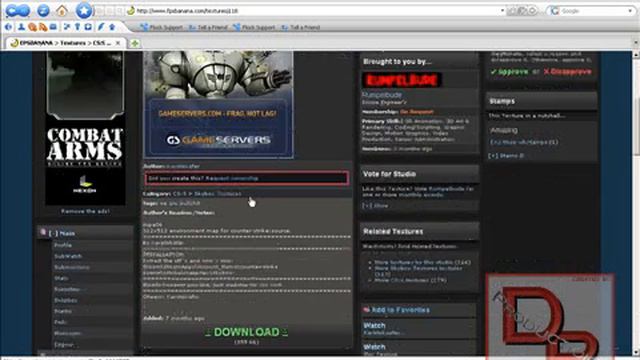Click the DB Productions ad image
The width and height of the screenshot is (640, 360).
click(550, 316)
